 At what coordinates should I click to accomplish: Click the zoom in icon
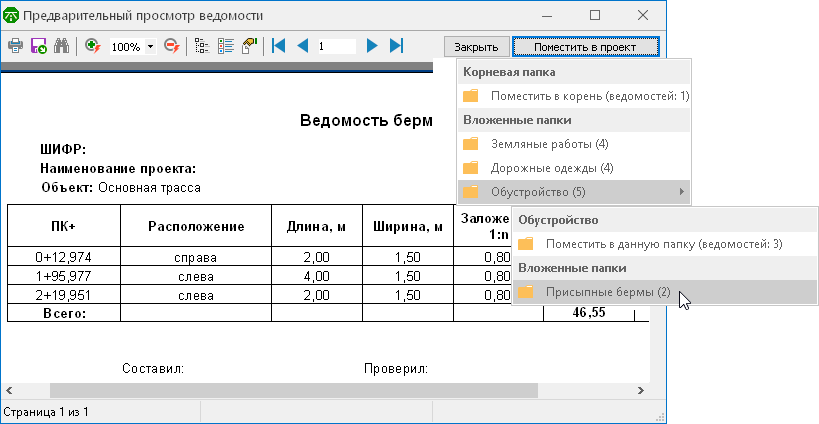(x=93, y=46)
